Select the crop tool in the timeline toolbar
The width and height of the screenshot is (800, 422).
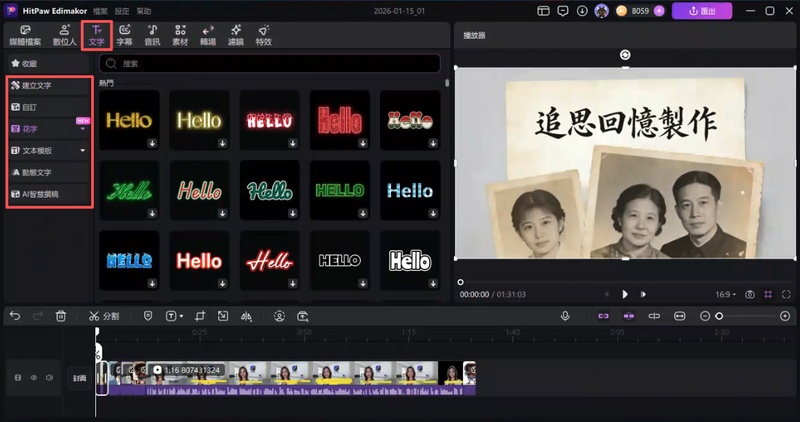[200, 316]
